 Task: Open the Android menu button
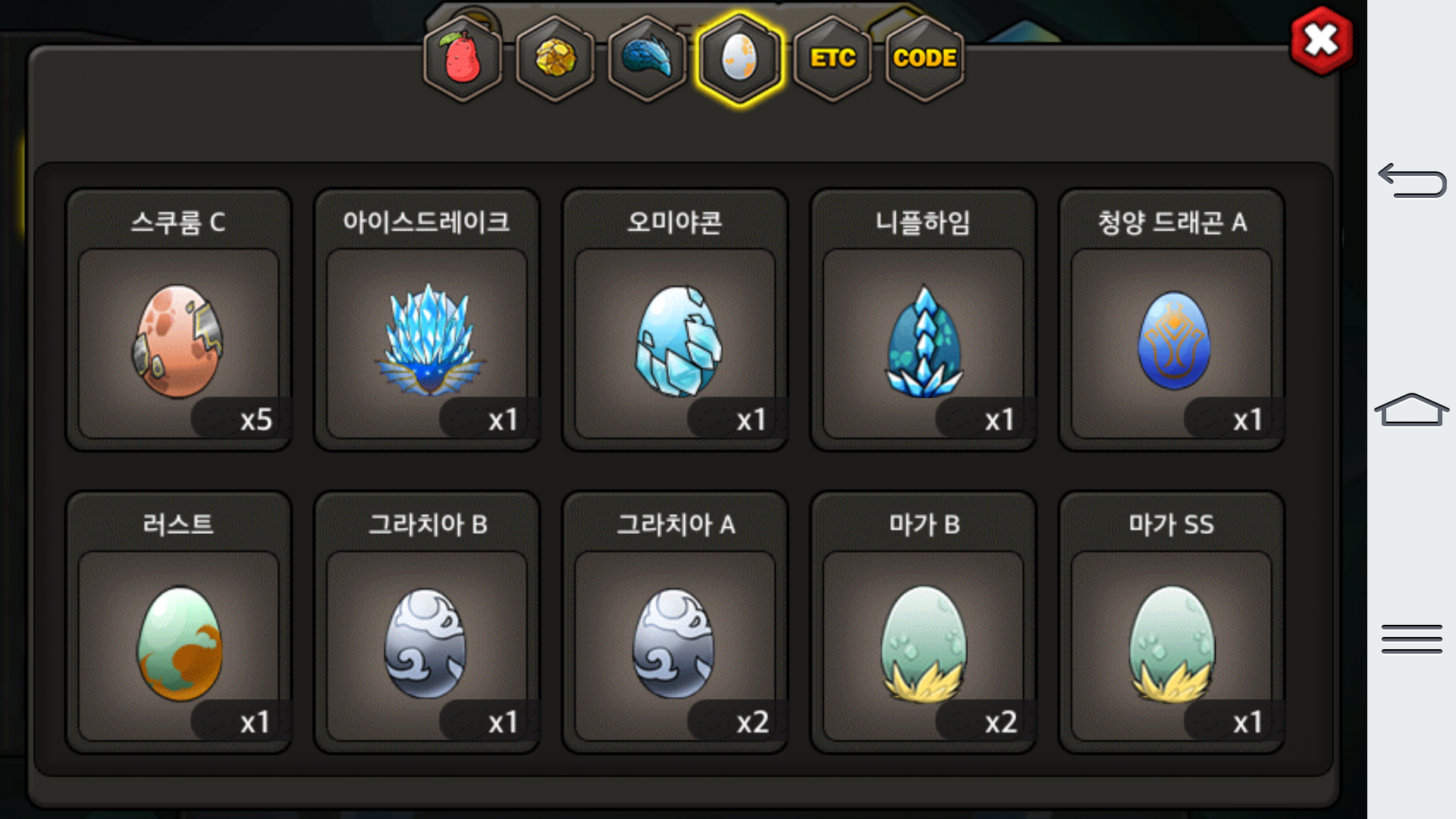1411,639
